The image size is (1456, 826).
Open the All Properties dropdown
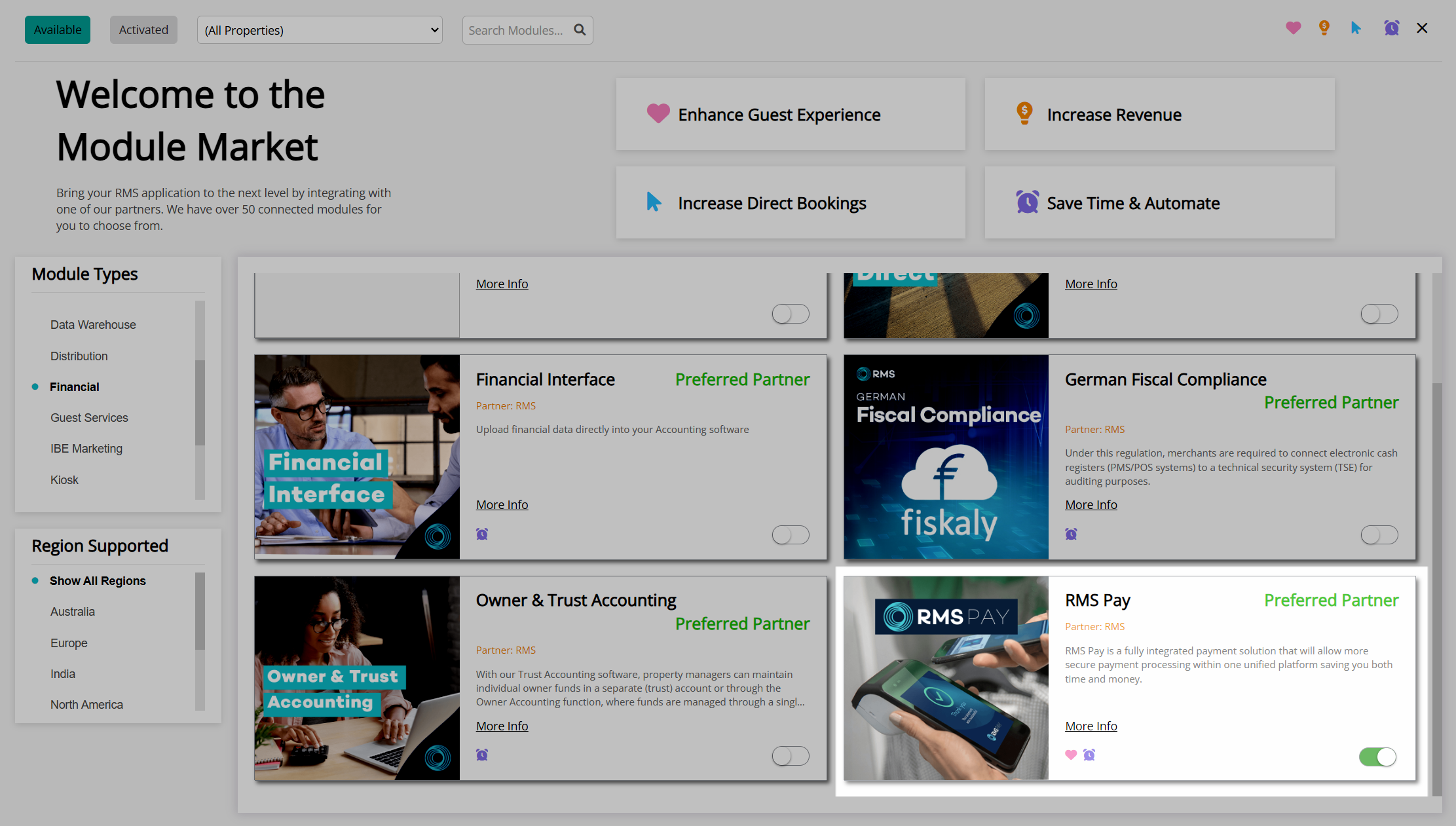320,30
